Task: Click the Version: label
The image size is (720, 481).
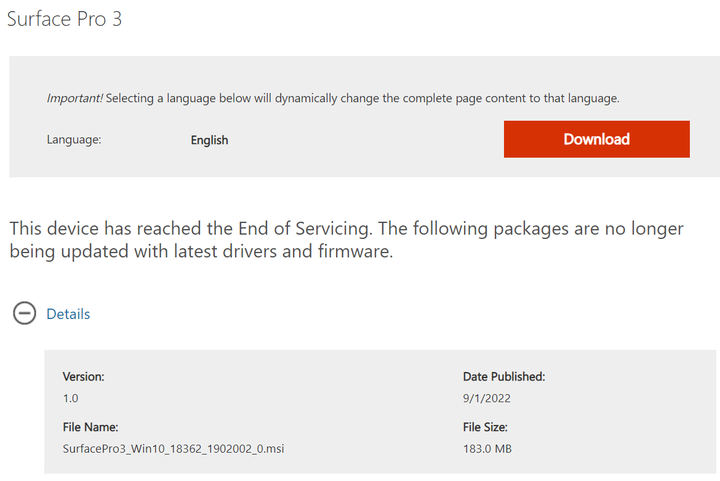Action: pyautogui.click(x=84, y=376)
